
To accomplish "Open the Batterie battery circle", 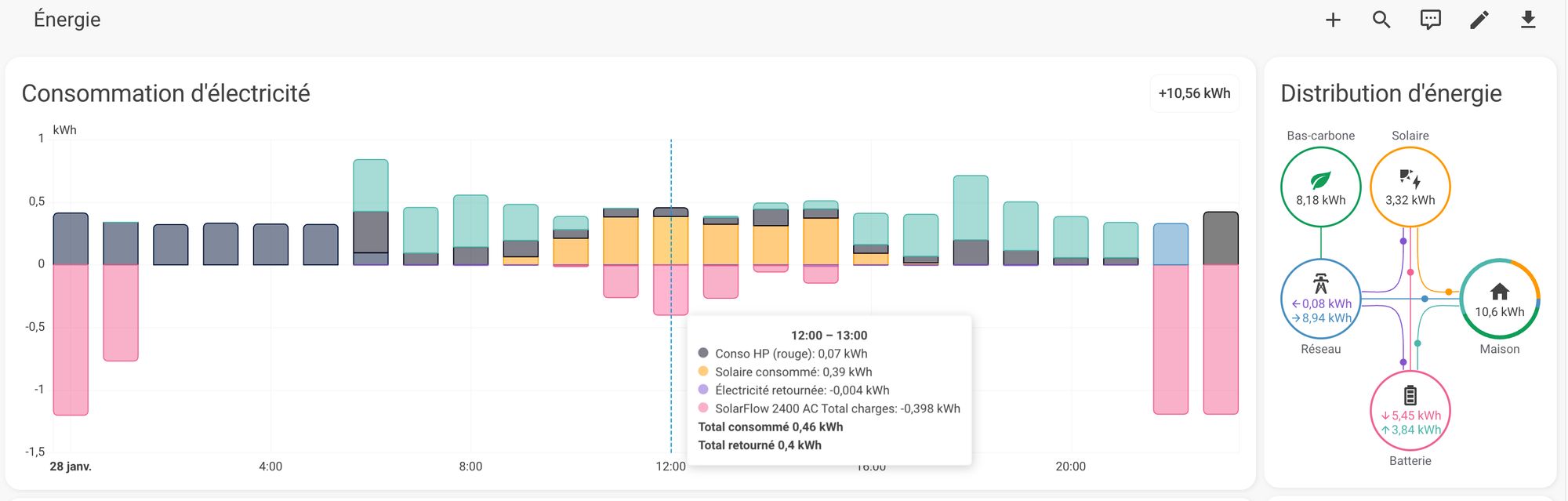I will [x=1410, y=411].
